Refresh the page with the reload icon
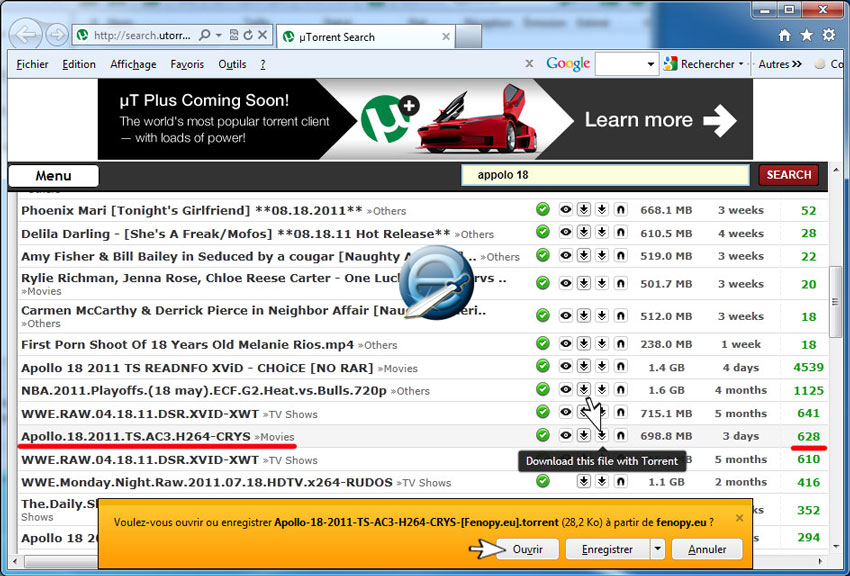The width and height of the screenshot is (850, 576). click(x=248, y=35)
